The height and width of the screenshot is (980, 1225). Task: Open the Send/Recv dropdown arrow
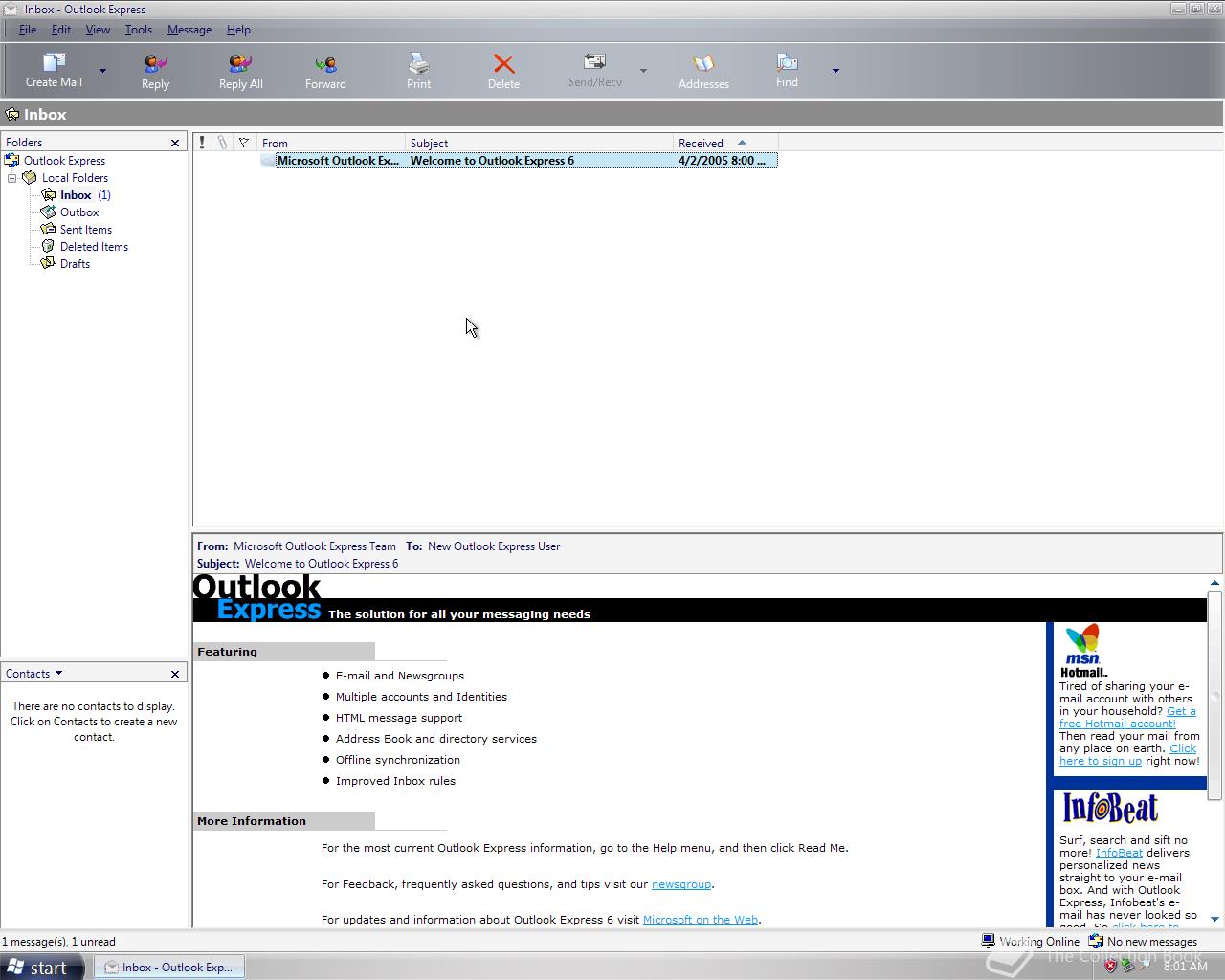pyautogui.click(x=643, y=71)
